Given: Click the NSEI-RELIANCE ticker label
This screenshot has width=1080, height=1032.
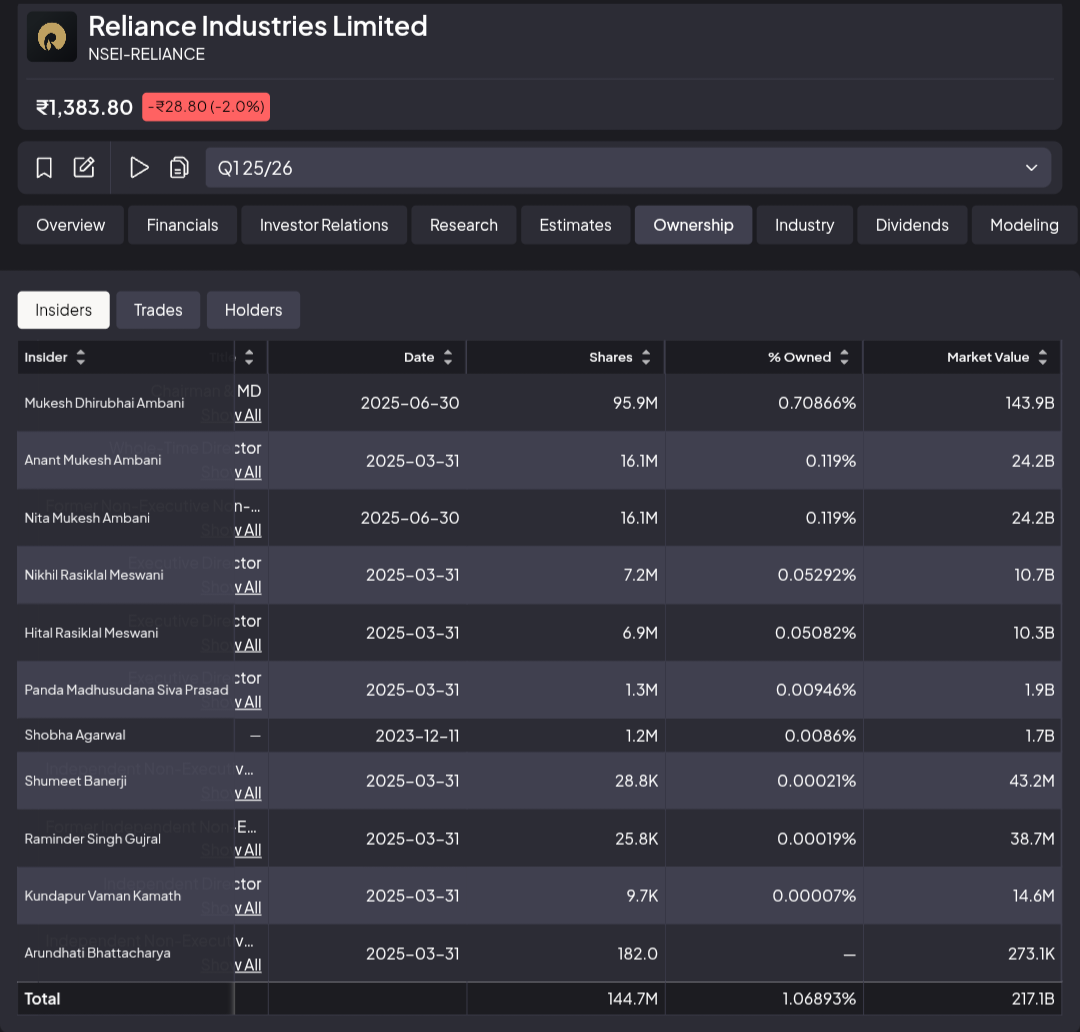Looking at the screenshot, I should tap(146, 54).
